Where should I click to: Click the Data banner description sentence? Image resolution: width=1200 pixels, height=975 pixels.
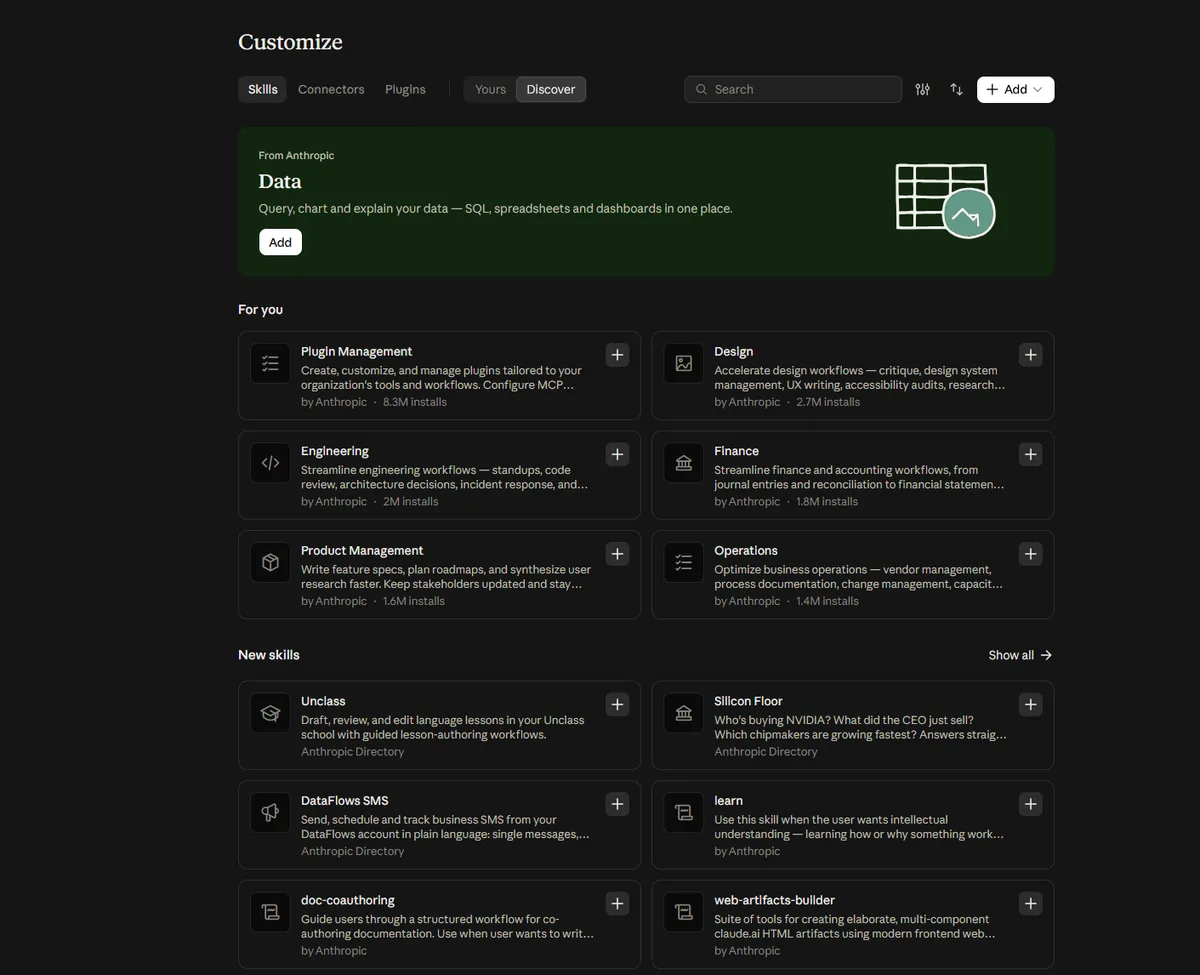[x=495, y=208]
